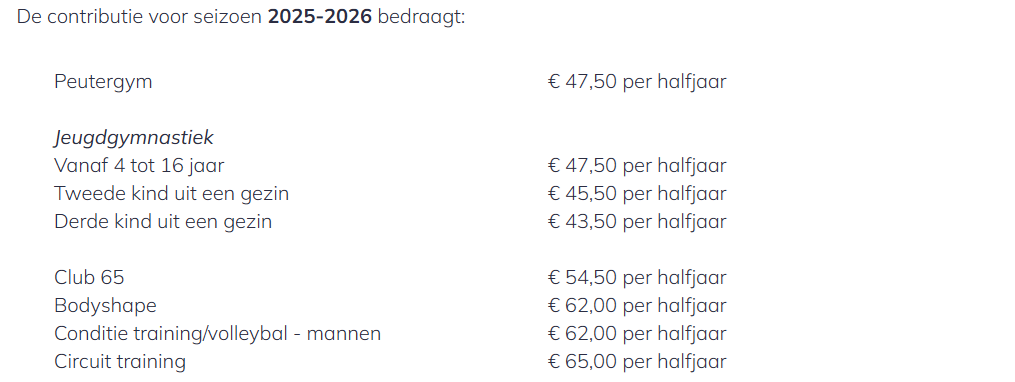The height and width of the screenshot is (382, 1015).
Task: Click Conditie training/volleybal - mannen text
Action: (218, 333)
